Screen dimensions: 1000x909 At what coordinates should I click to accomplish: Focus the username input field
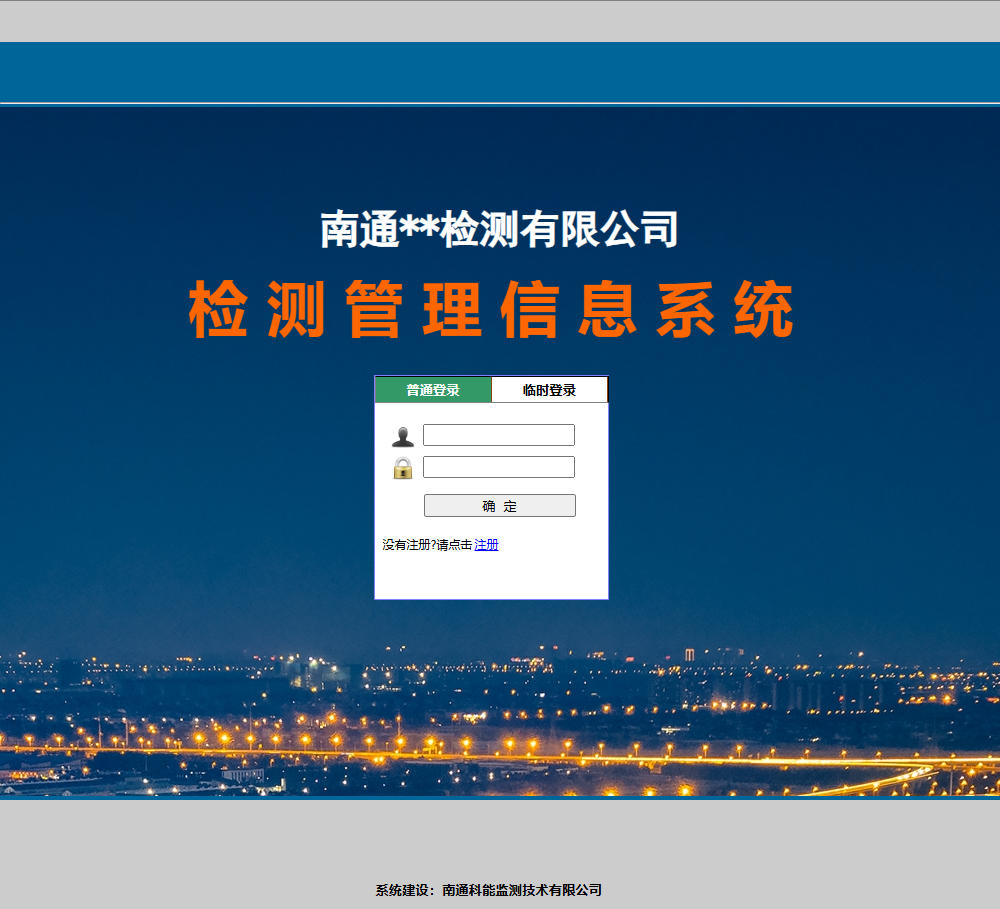pos(498,435)
